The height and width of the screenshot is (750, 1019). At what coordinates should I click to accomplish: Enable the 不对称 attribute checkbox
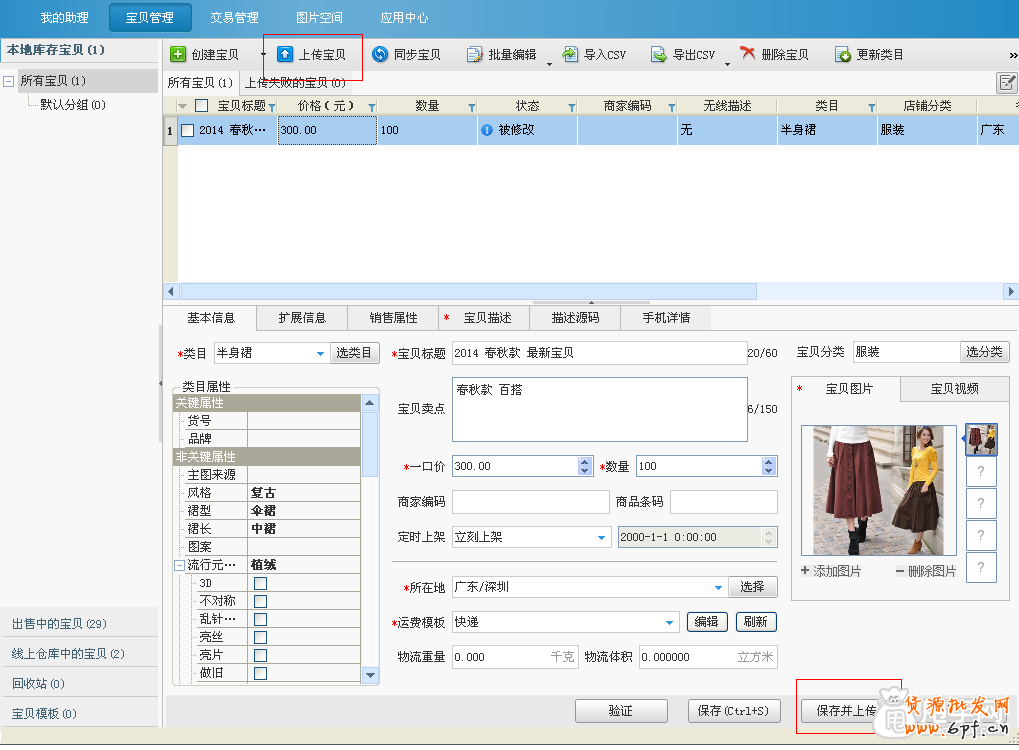tap(260, 601)
